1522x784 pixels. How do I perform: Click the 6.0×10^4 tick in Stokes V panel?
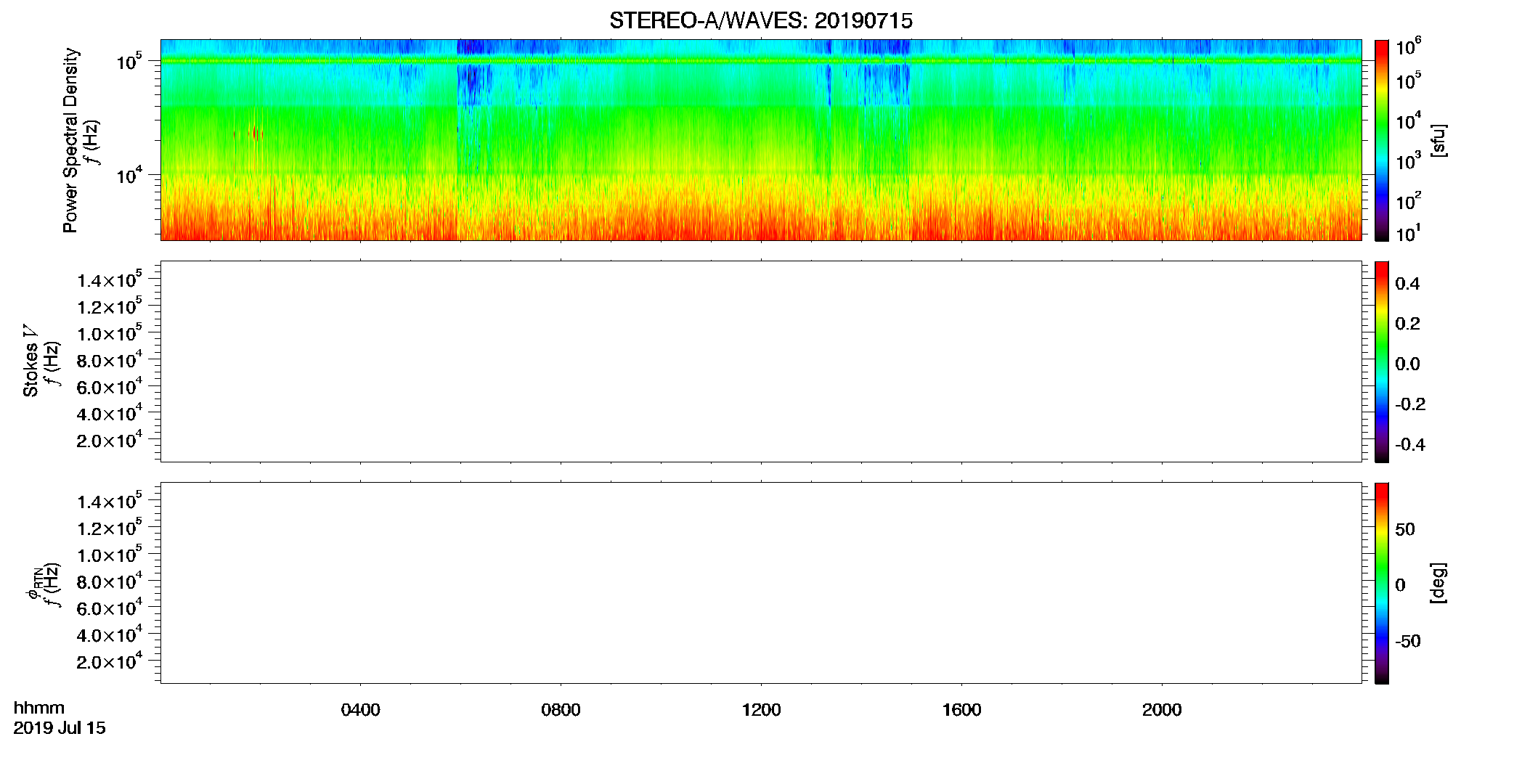(110, 387)
